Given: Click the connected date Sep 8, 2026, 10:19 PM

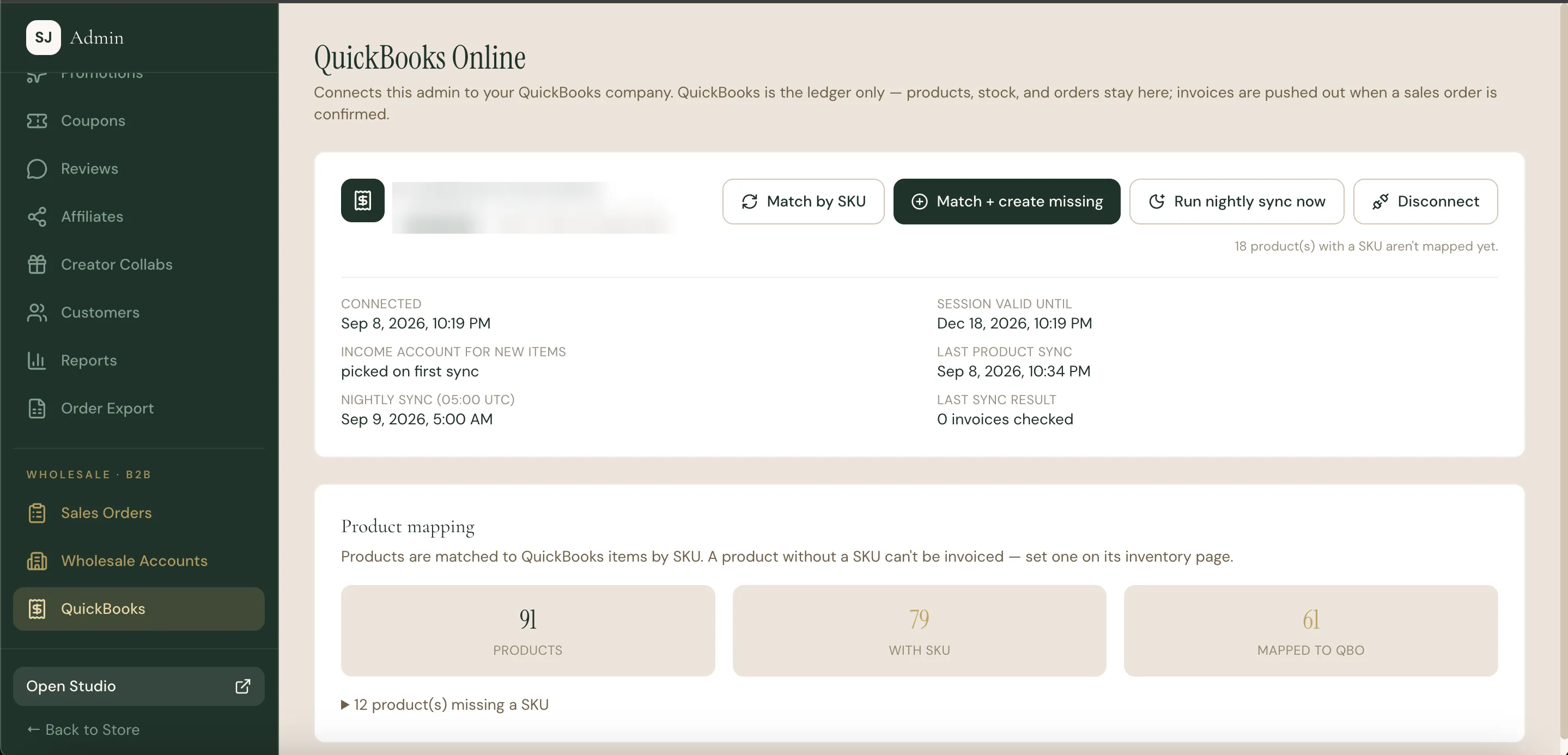Looking at the screenshot, I should tap(416, 323).
